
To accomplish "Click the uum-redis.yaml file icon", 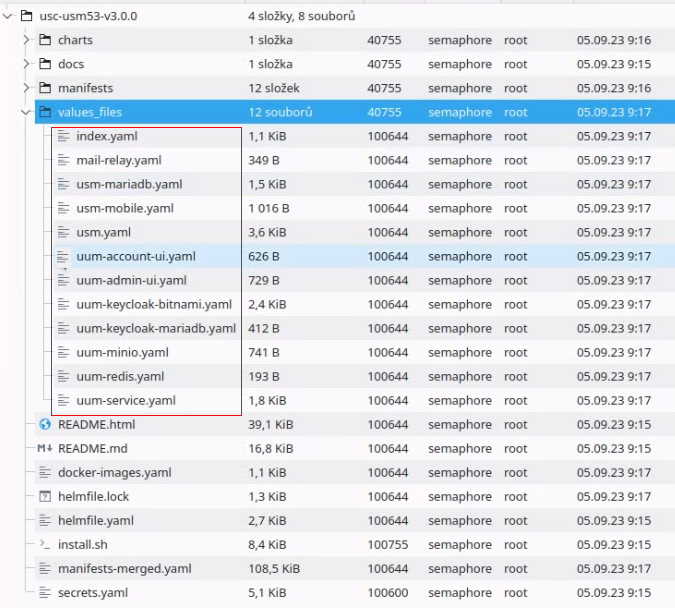I will (x=63, y=377).
